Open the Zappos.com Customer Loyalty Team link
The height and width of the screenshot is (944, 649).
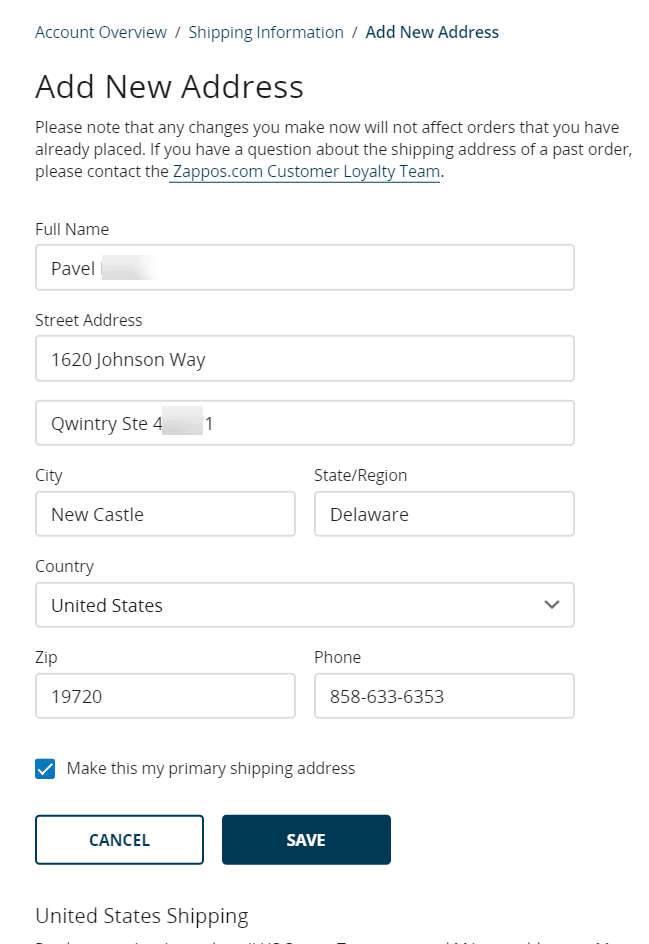click(303, 171)
